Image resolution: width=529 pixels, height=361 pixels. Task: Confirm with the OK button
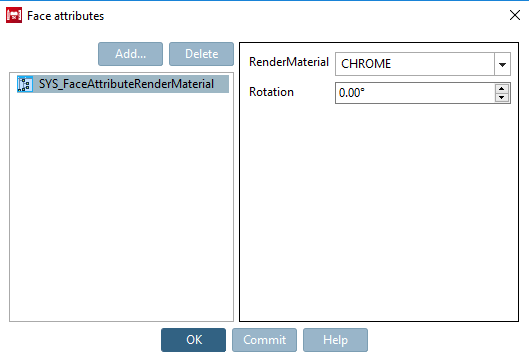pos(194,340)
